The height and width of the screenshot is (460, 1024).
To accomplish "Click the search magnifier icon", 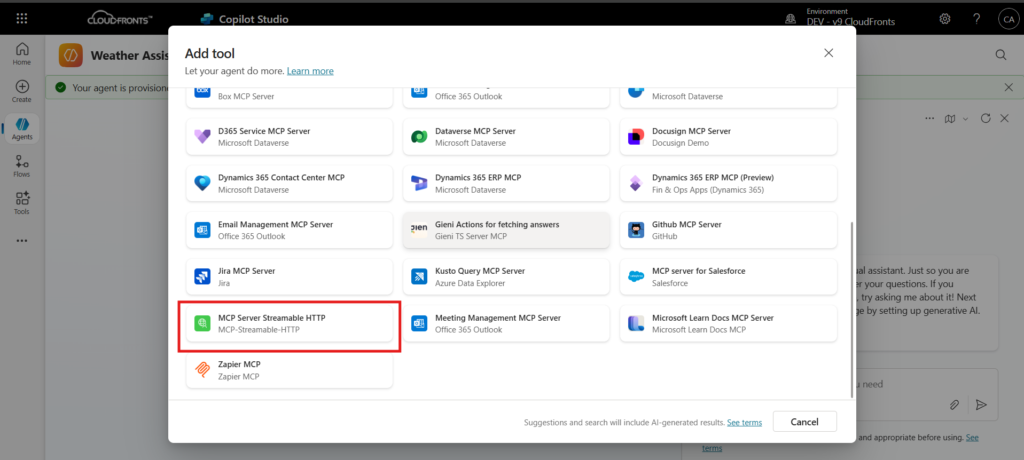I will 1000,56.
